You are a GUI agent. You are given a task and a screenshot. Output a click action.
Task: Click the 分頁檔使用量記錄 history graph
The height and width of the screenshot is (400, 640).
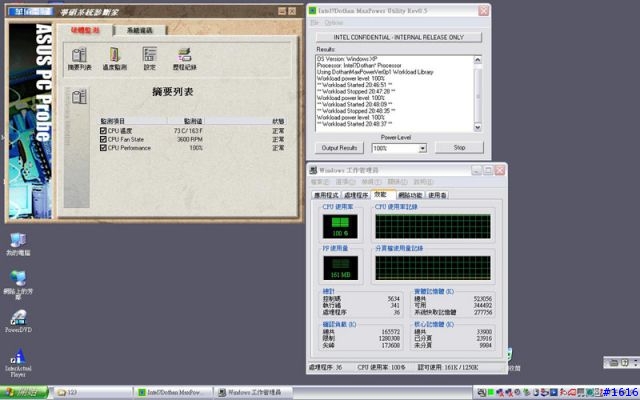pyautogui.click(x=433, y=268)
